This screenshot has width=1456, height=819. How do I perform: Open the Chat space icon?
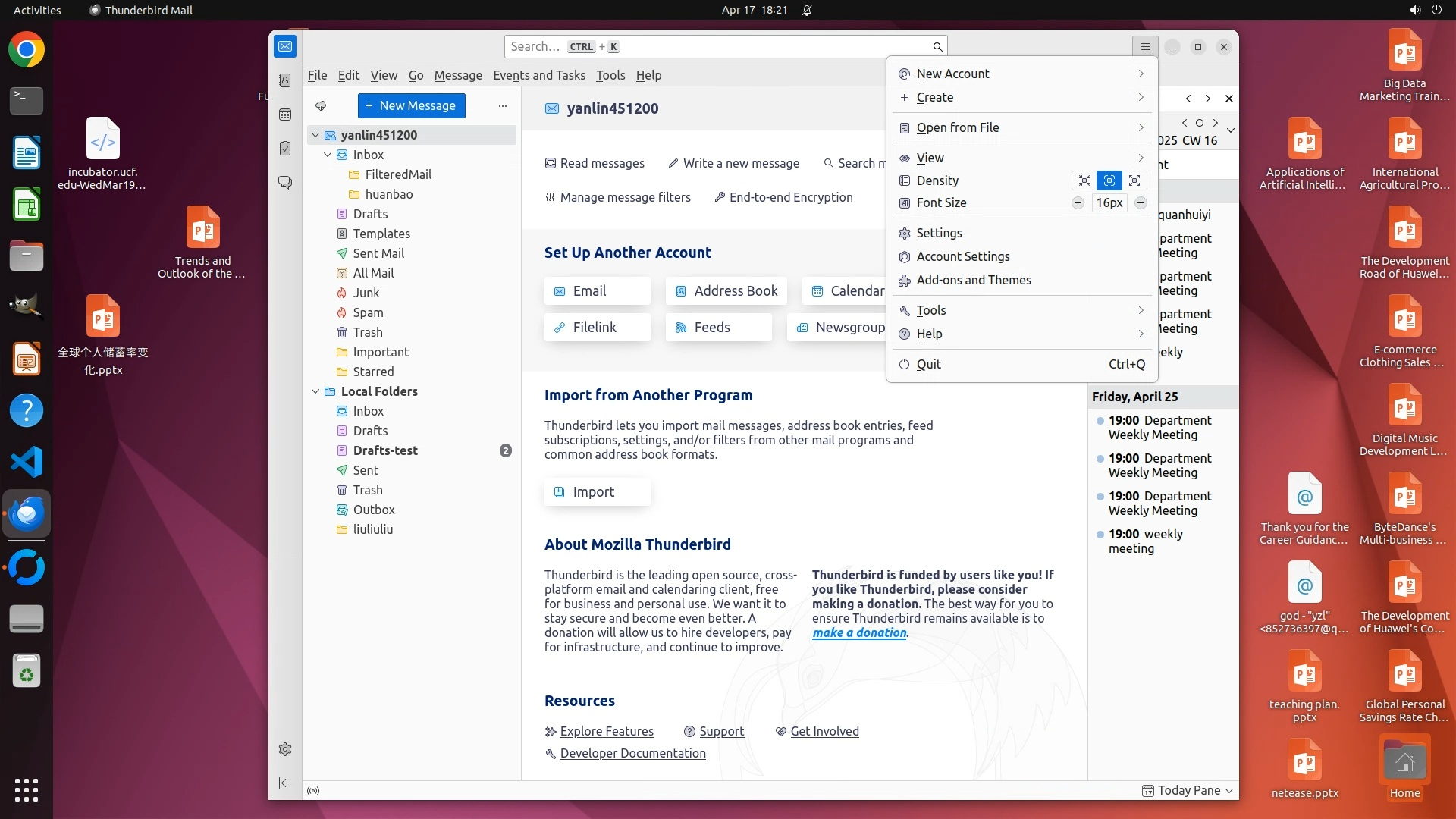pyautogui.click(x=285, y=183)
